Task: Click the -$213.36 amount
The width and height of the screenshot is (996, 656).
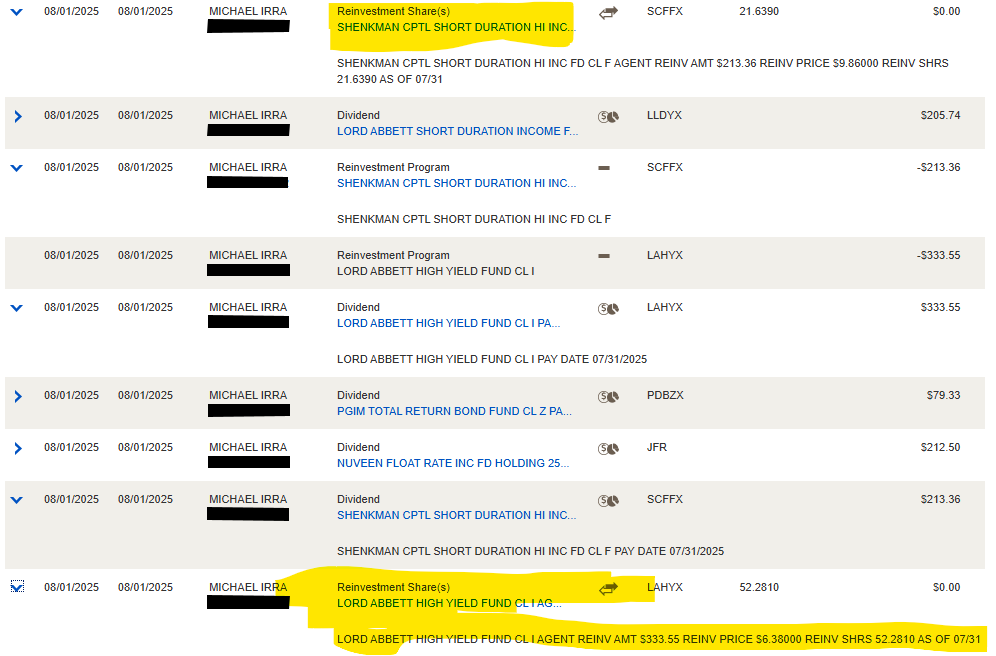Action: (x=938, y=168)
